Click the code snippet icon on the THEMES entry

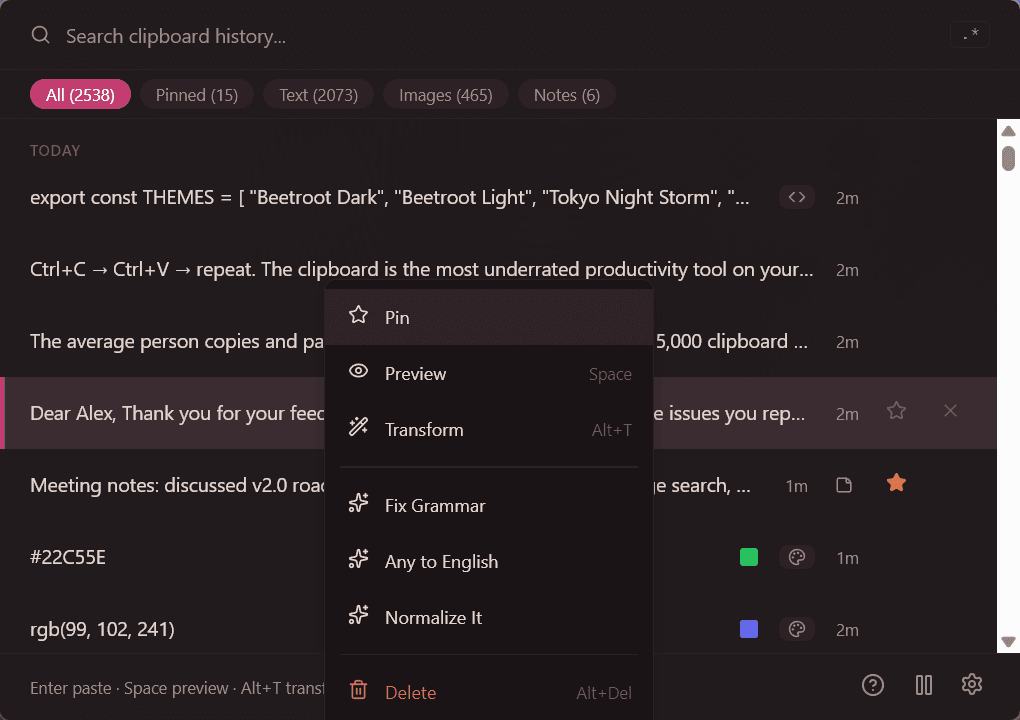(x=797, y=197)
